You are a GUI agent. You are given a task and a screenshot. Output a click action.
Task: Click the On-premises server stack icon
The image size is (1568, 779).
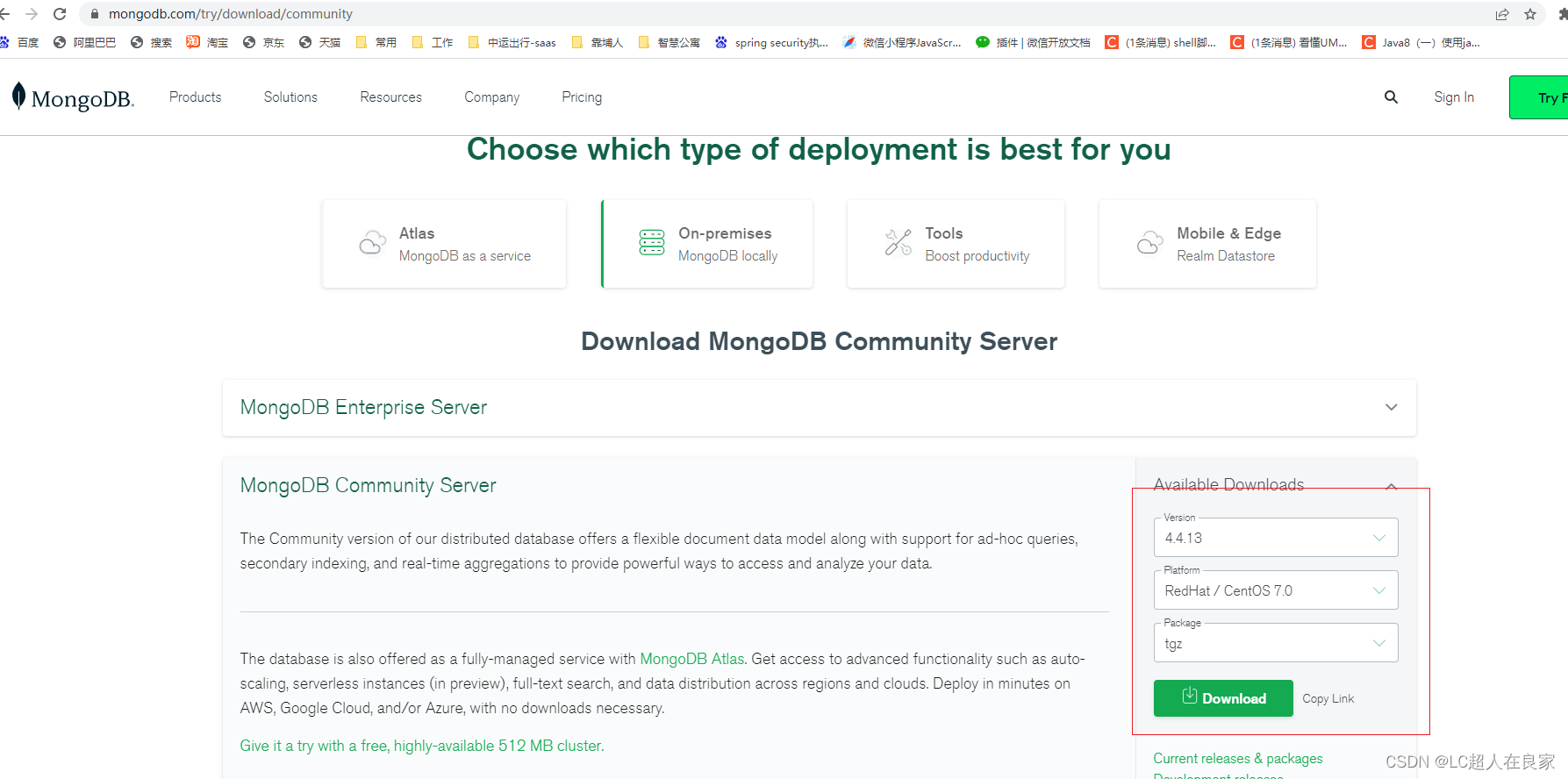[652, 243]
